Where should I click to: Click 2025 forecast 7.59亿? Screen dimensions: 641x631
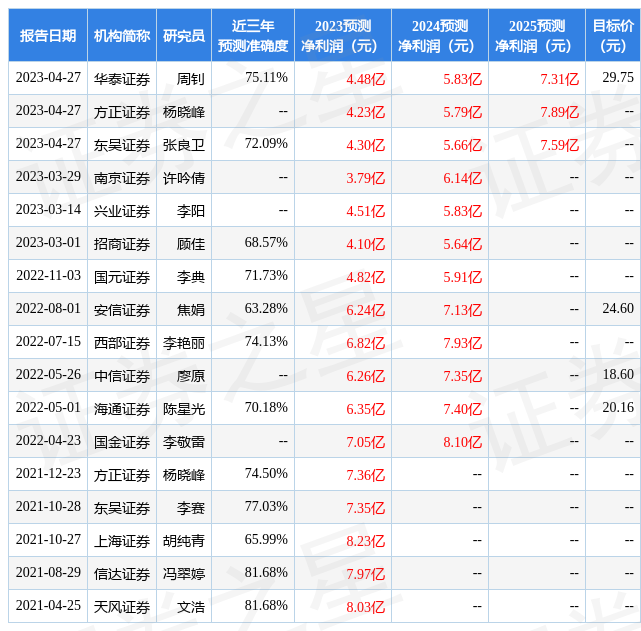(x=559, y=145)
